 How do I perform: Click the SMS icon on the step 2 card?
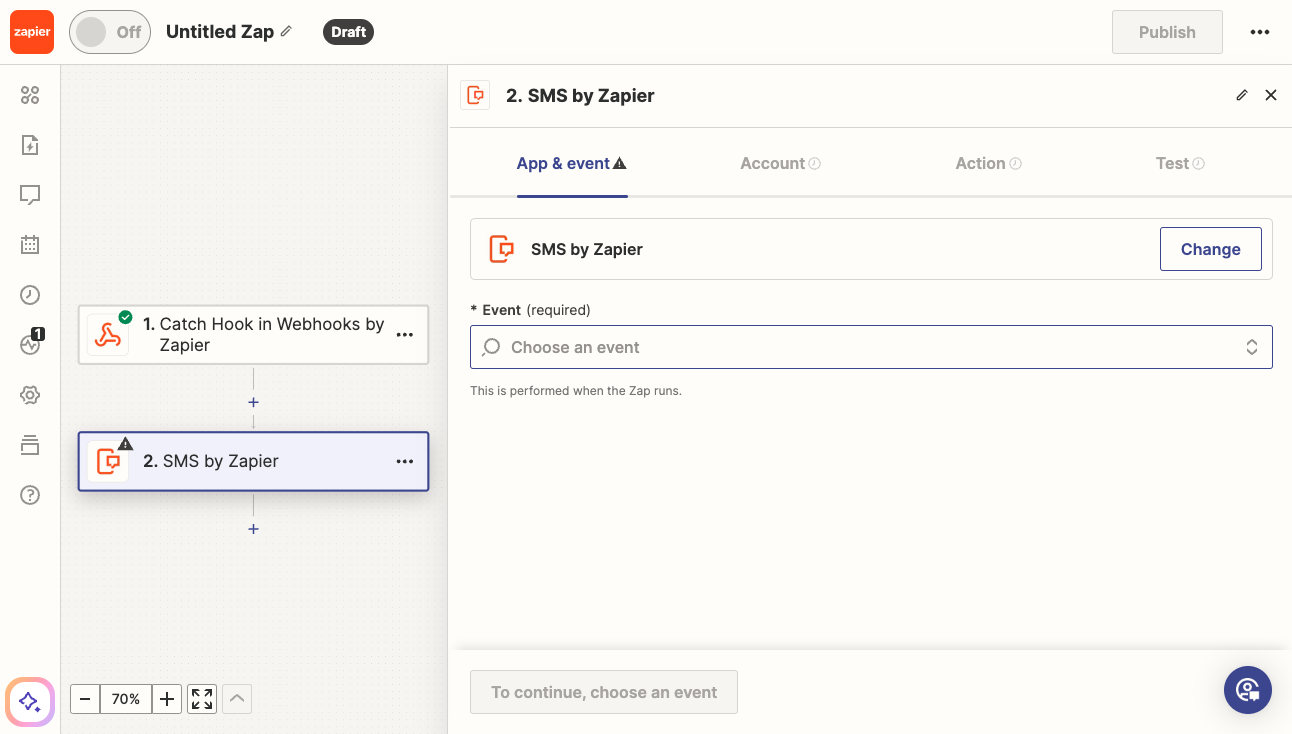pos(108,461)
